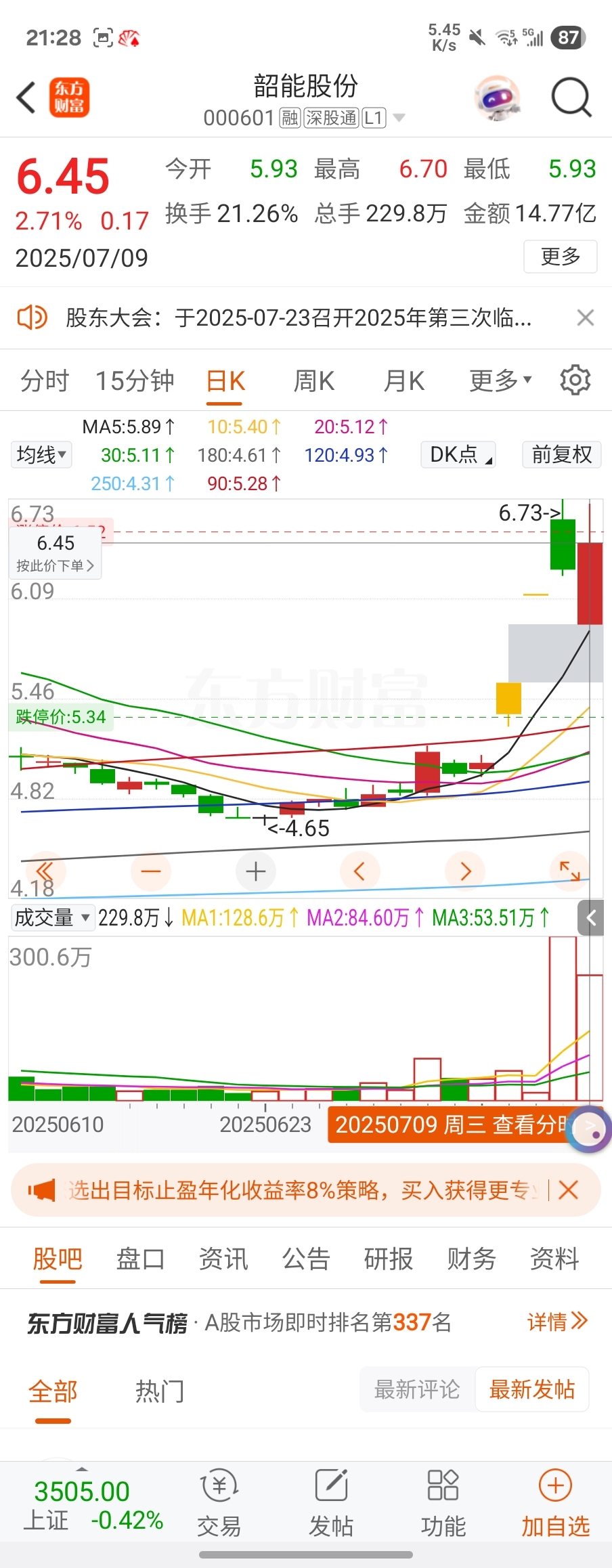The image size is (612, 1568).
Task: Zoom out chart with minus icon
Action: 151,871
